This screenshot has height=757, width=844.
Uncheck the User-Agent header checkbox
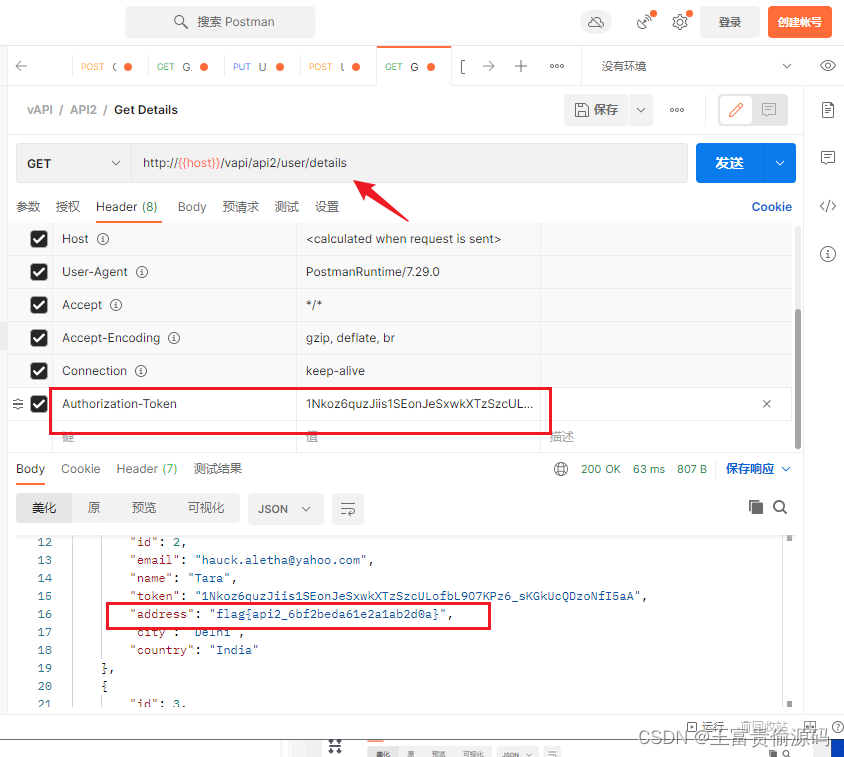tap(39, 272)
